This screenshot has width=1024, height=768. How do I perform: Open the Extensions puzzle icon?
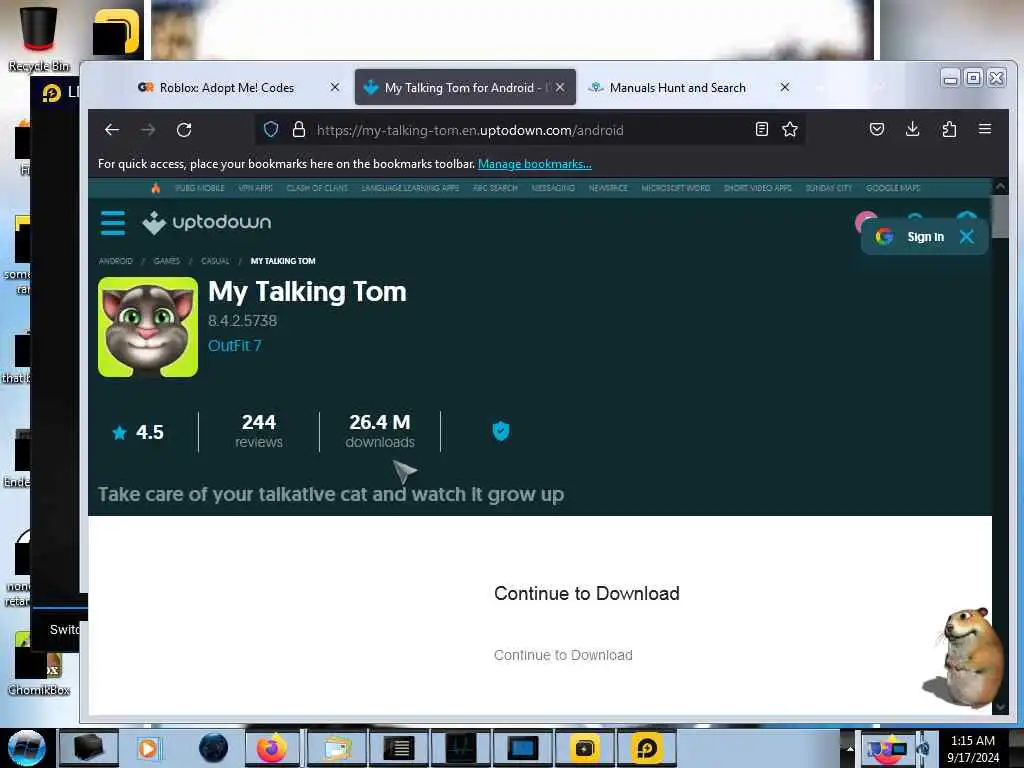tap(949, 129)
